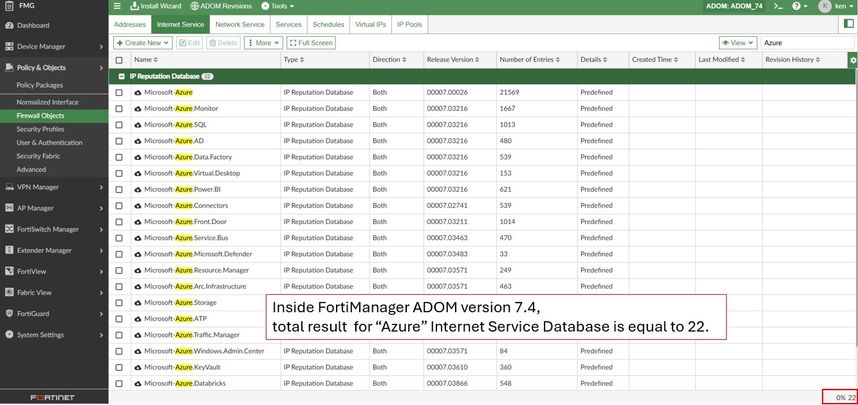Switch to the Network Service tab
The height and width of the screenshot is (405, 858).
click(240, 23)
